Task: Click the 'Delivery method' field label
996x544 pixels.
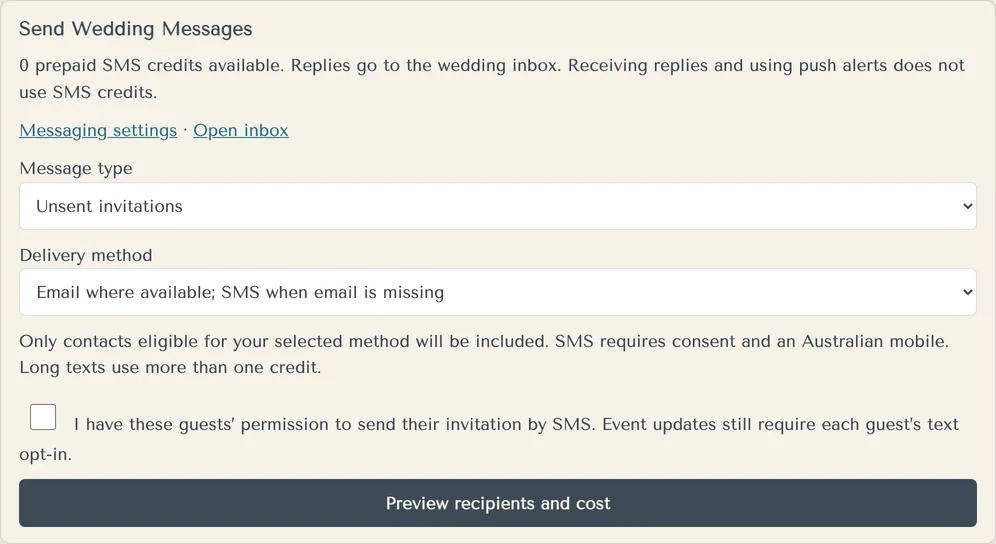Action: coord(86,255)
